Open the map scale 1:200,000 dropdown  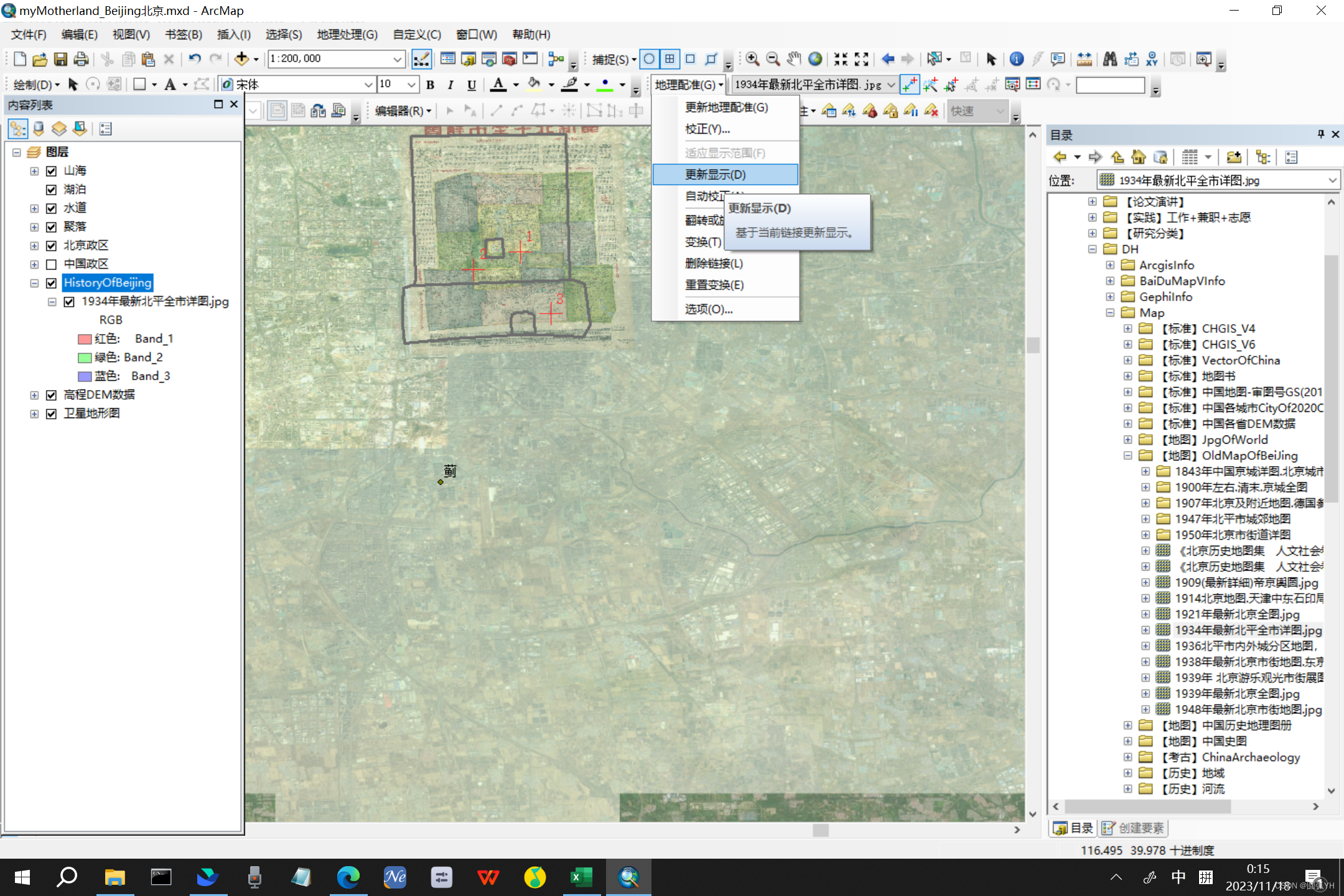[x=397, y=59]
